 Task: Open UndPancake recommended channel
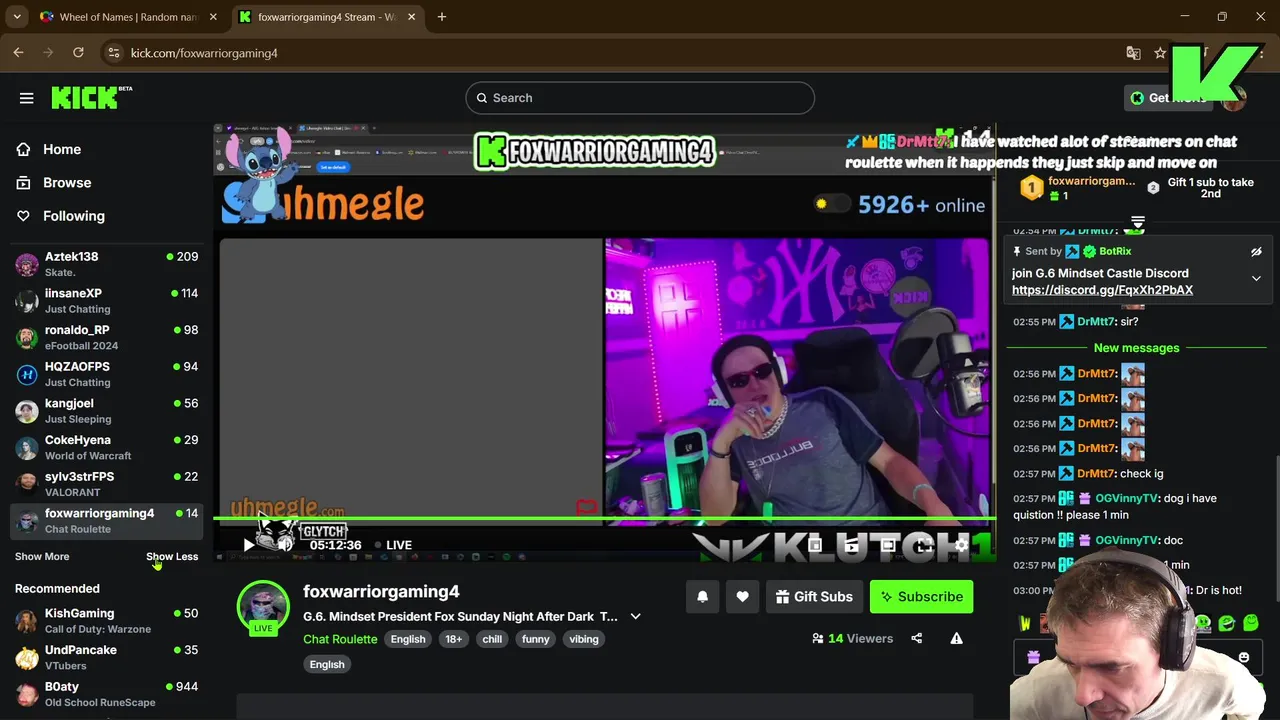click(x=107, y=658)
